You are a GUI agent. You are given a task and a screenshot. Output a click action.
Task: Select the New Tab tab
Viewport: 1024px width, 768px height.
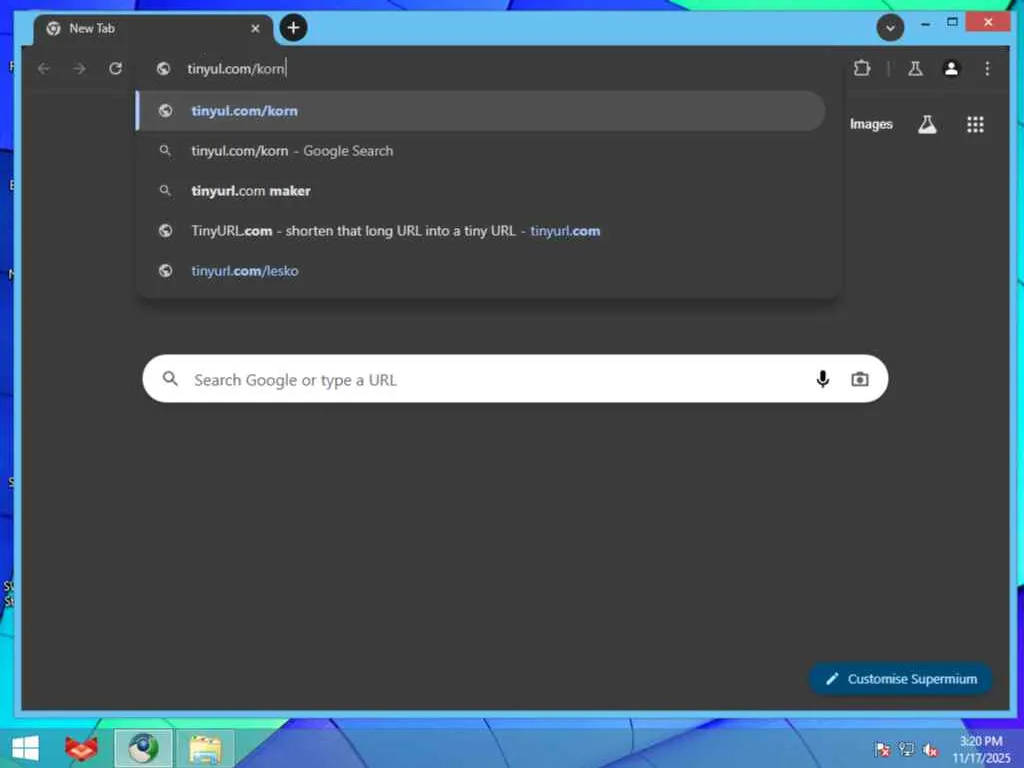click(153, 29)
